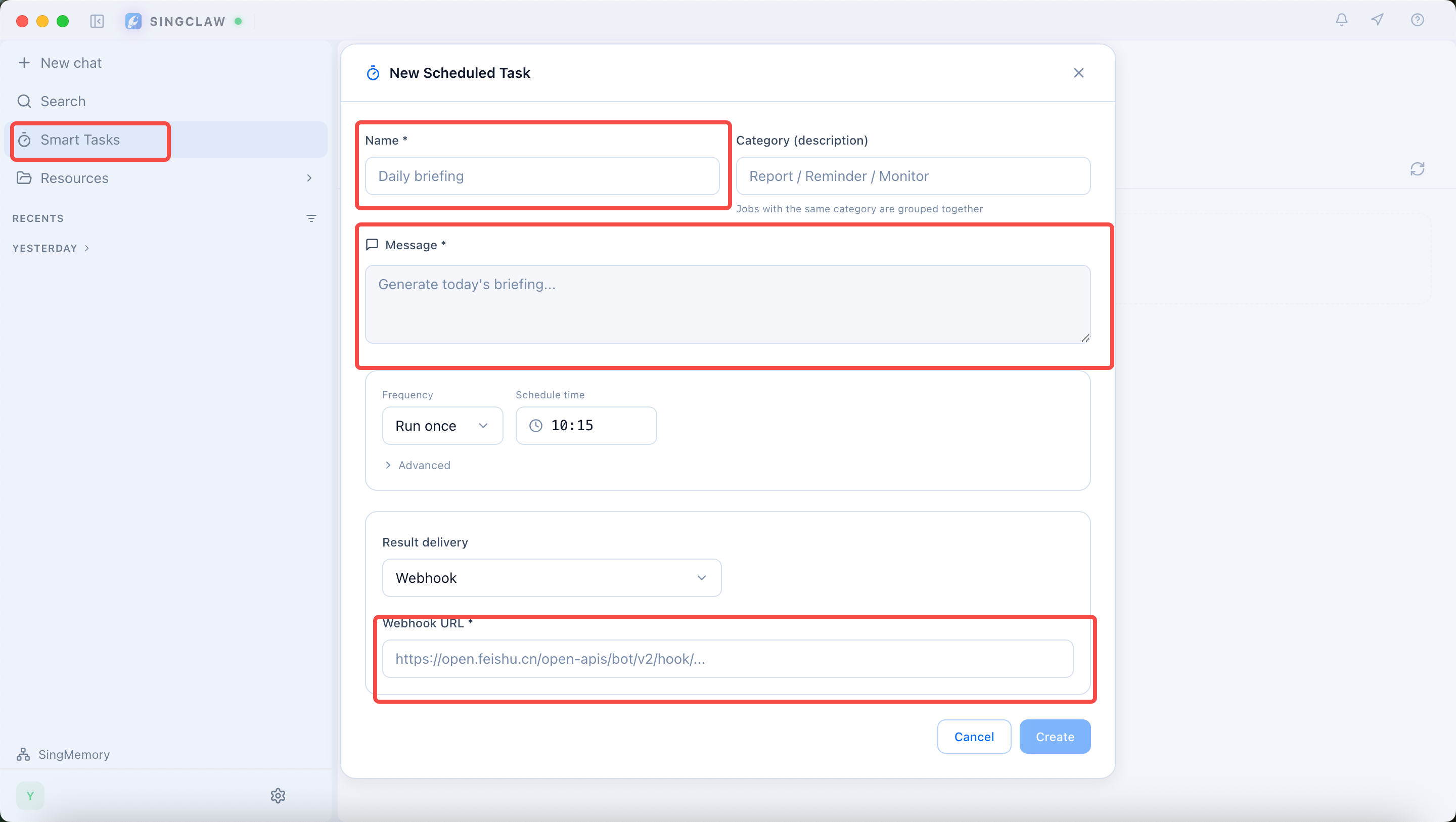
Task: Select Smart Tasks in sidebar
Action: pos(80,140)
